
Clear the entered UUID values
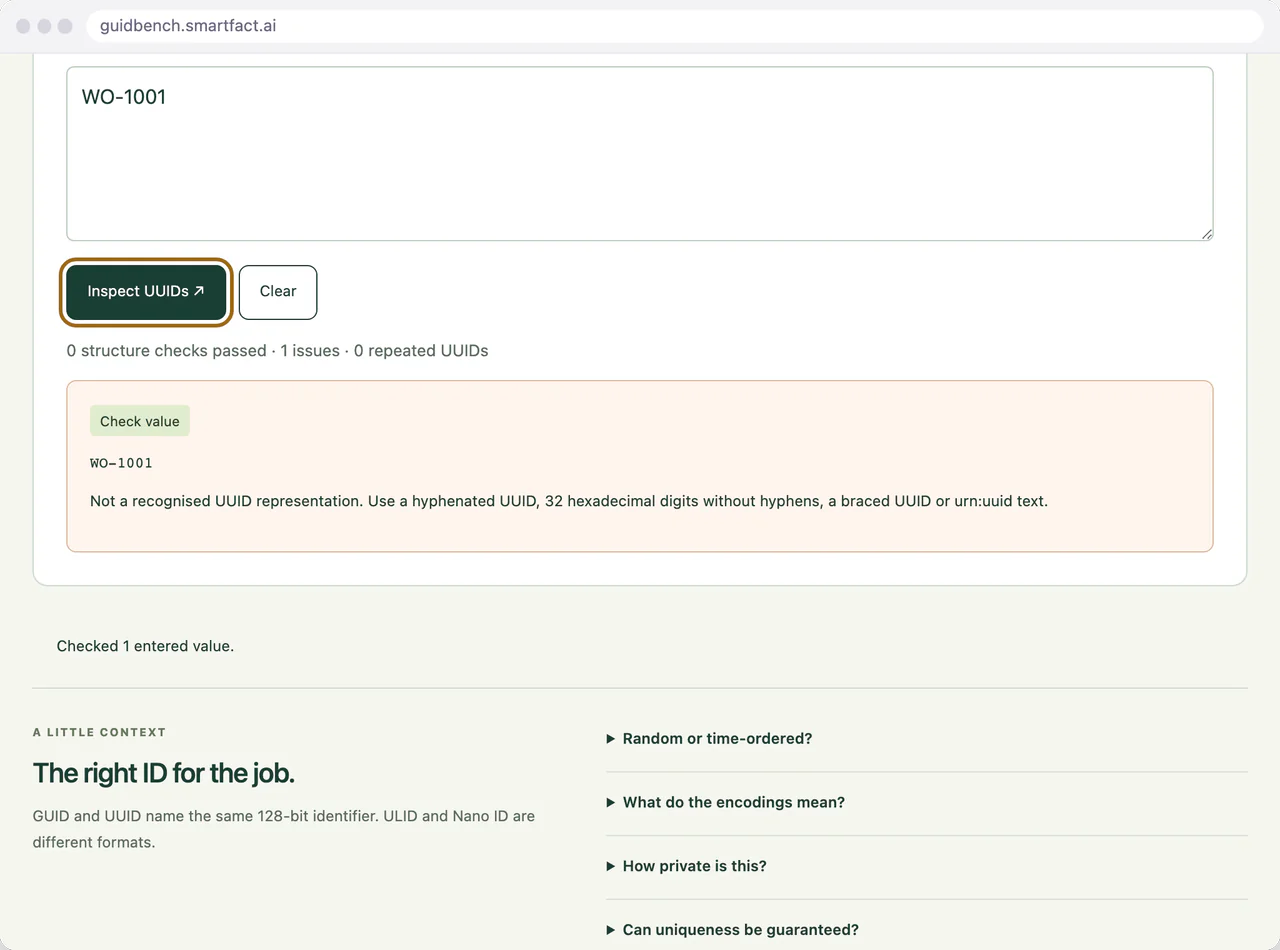coord(278,292)
